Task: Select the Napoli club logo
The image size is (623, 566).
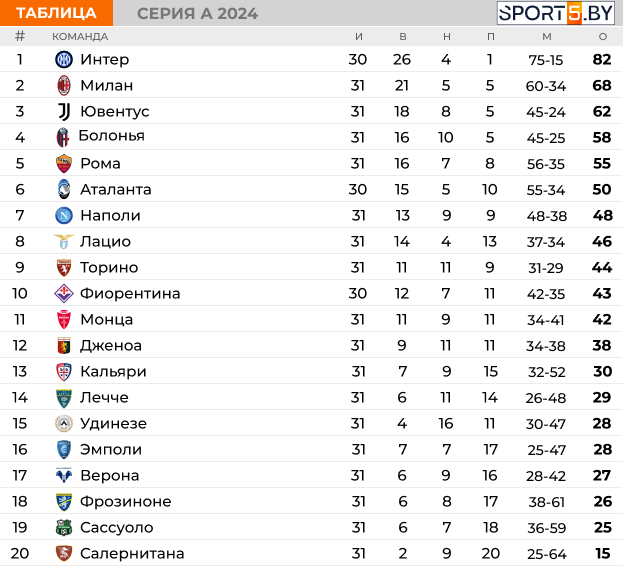Action: (64, 216)
